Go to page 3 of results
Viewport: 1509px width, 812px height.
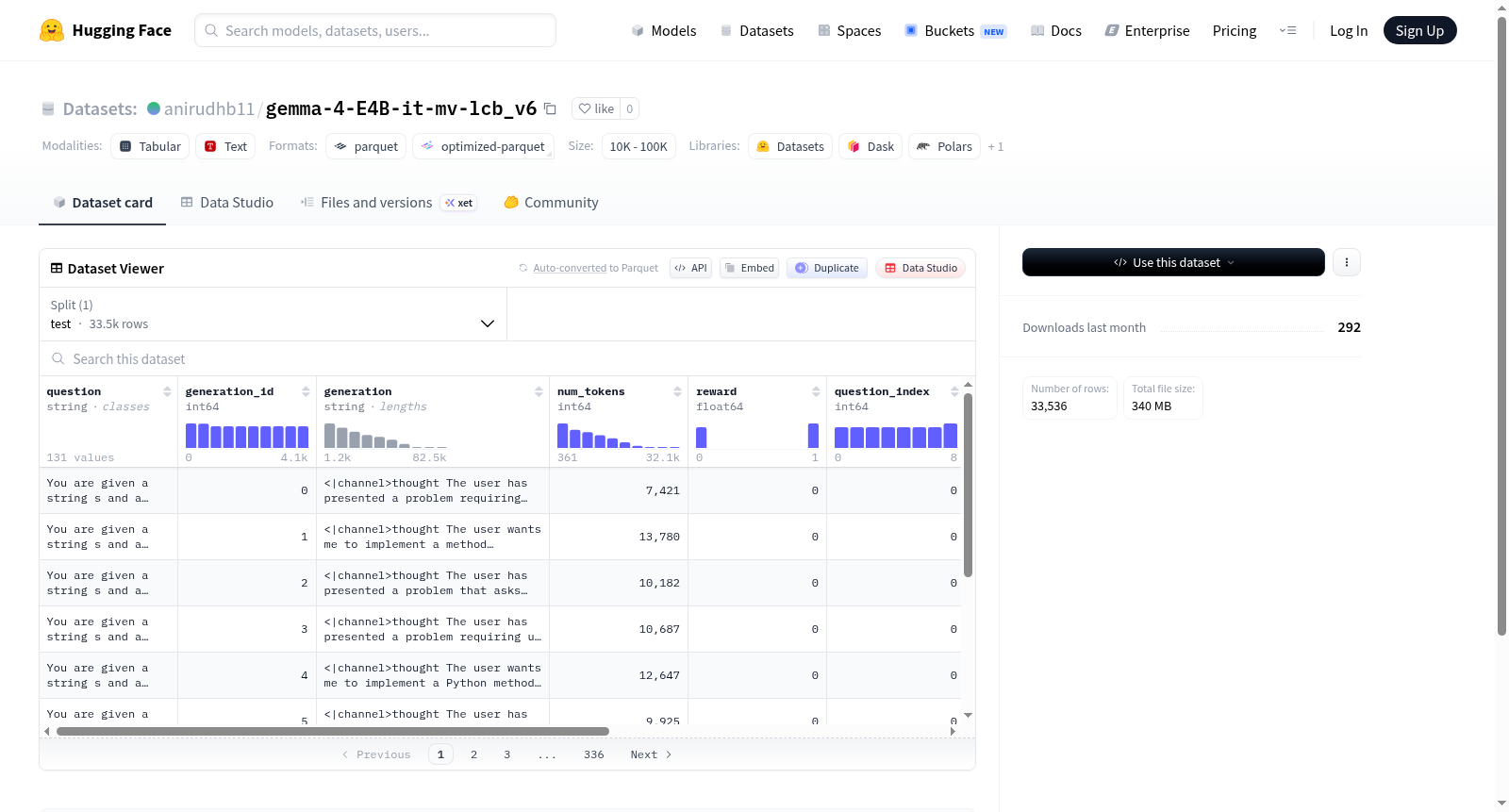tap(507, 754)
